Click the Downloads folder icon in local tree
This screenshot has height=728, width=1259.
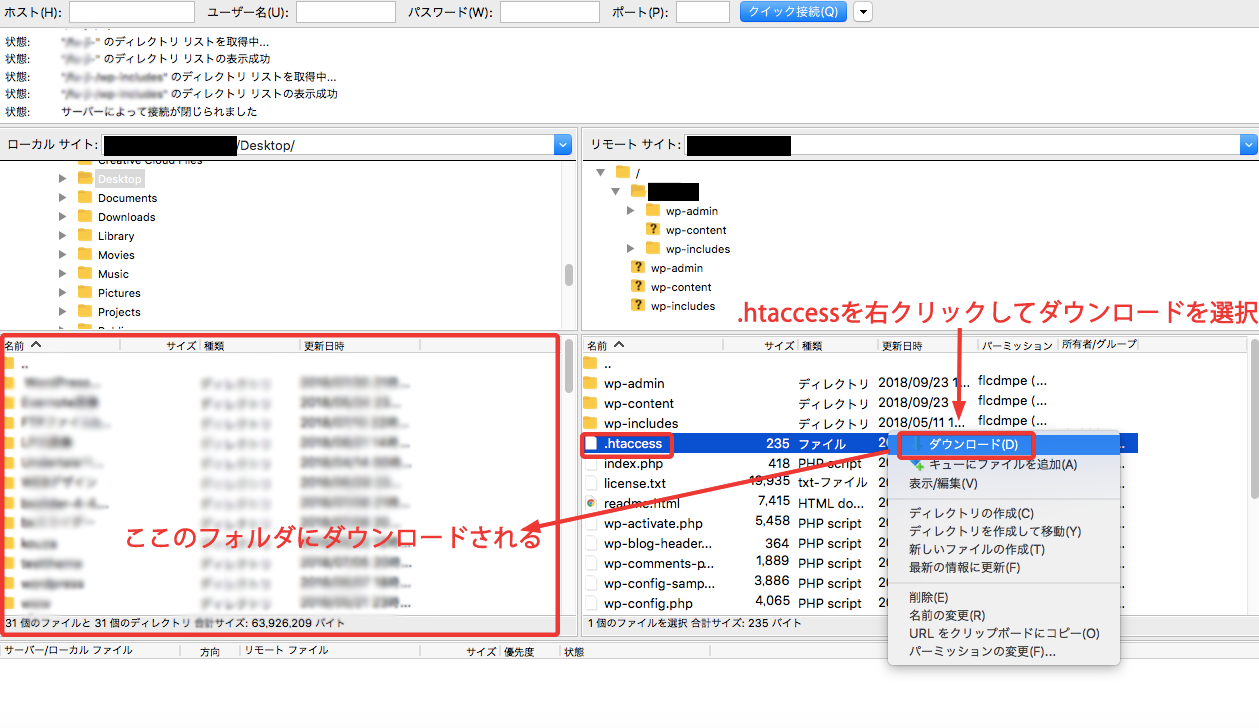85,217
